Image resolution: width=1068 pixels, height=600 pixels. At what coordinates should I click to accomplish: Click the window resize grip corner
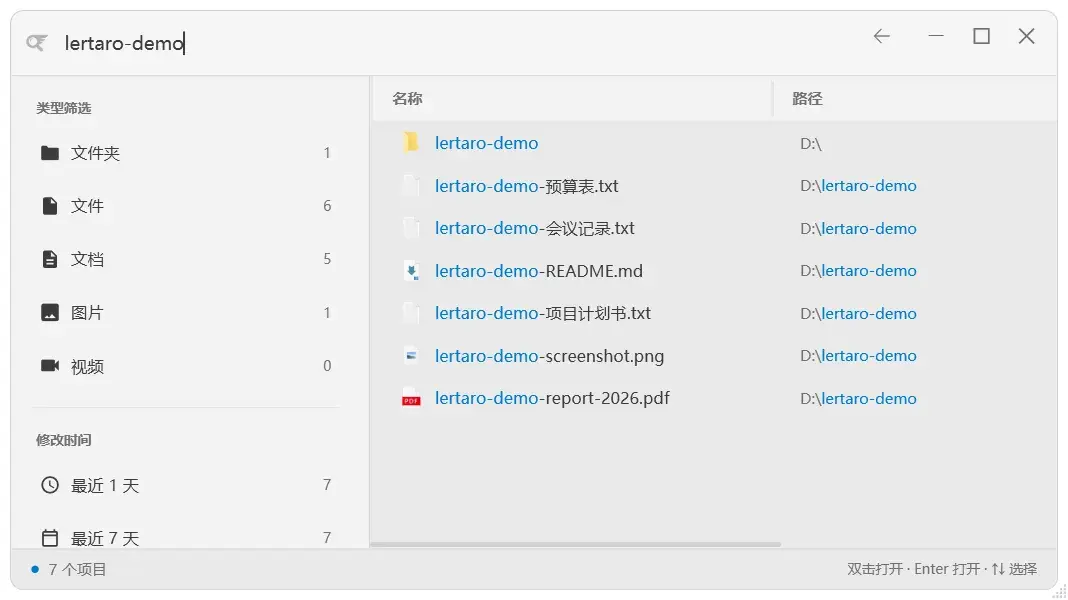click(1058, 591)
